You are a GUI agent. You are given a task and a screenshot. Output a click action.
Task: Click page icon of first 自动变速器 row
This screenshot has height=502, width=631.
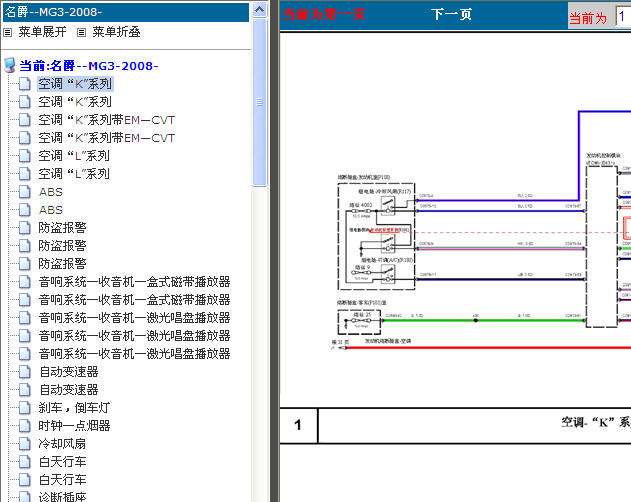coord(25,372)
